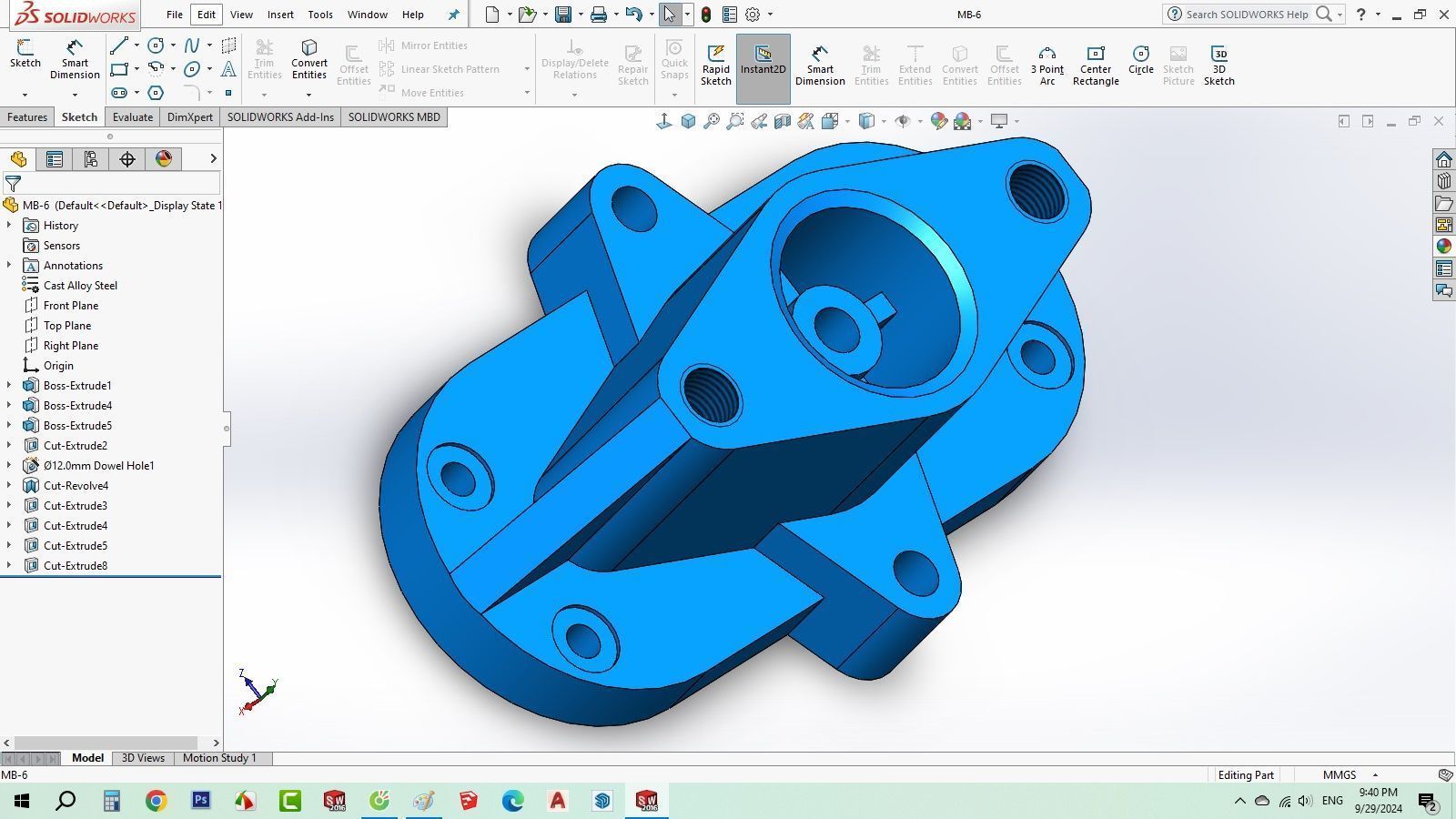Choose the 3 Point Arc tool
This screenshot has width=1456, height=819.
coord(1047,66)
